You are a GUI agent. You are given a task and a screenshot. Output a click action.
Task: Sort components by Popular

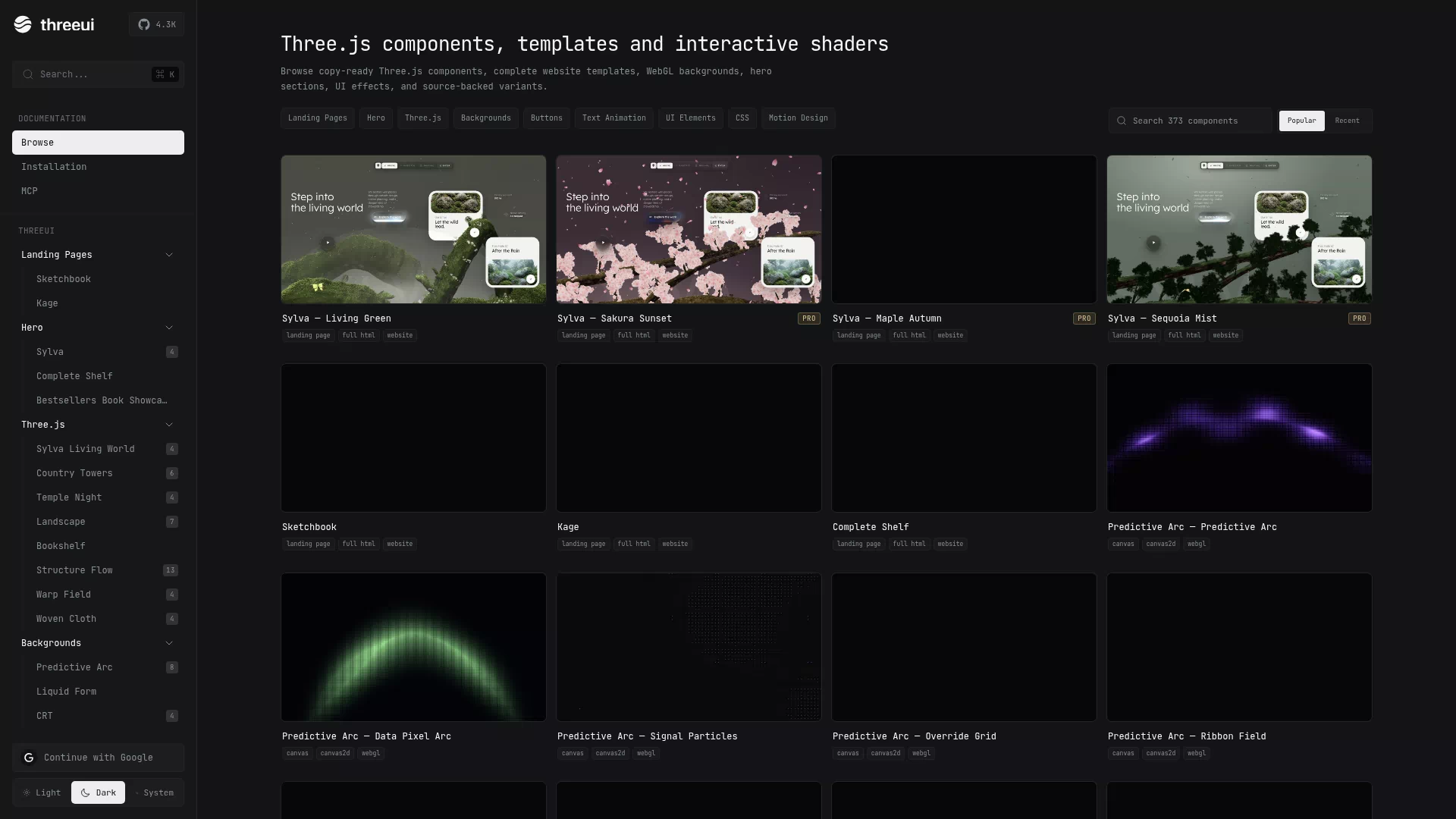pyautogui.click(x=1301, y=121)
